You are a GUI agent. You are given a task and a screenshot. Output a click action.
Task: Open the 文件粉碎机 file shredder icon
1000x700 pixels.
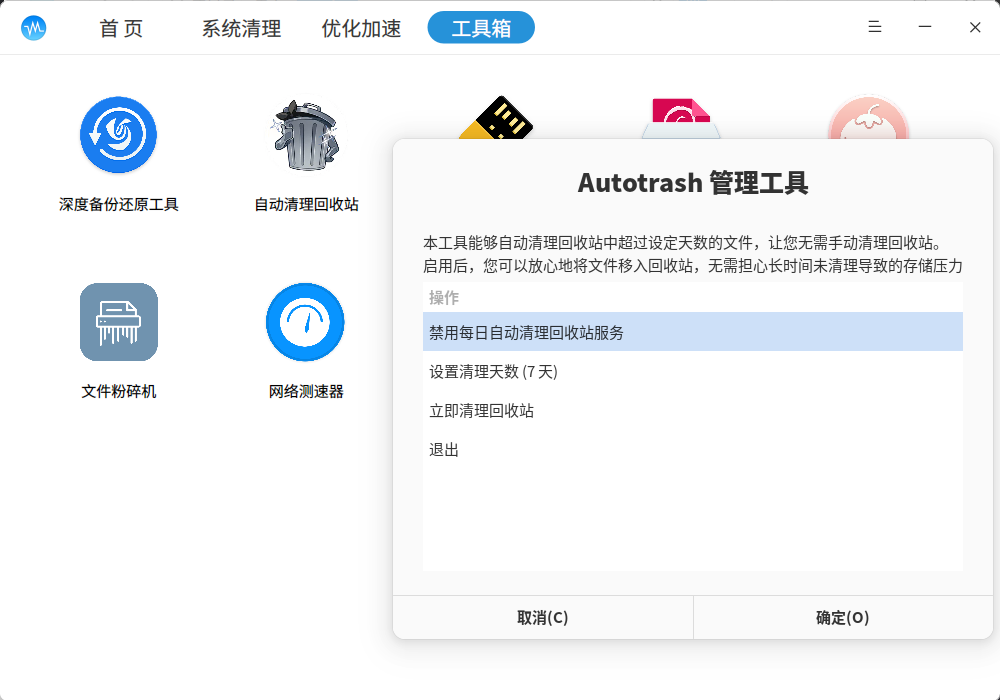pos(119,322)
